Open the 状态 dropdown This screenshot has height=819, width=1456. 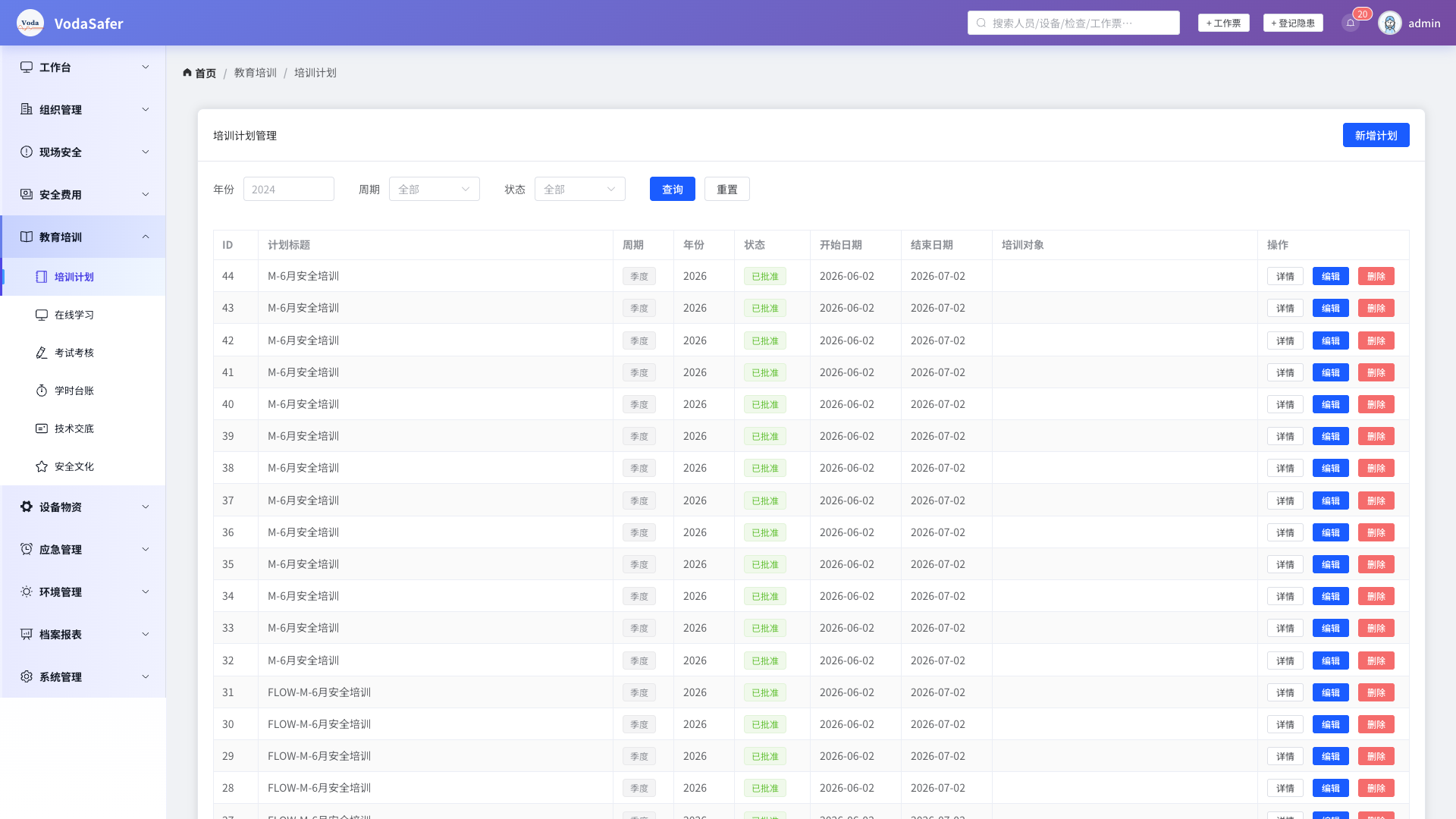(580, 189)
